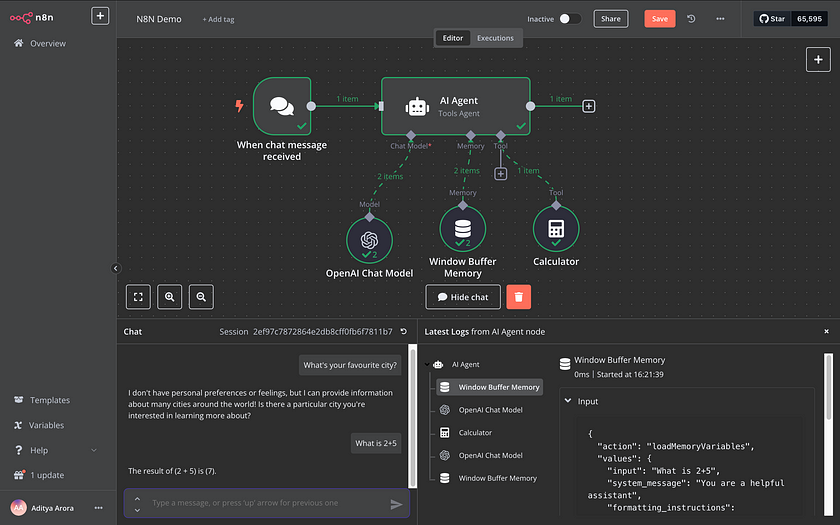840x525 pixels.
Task: Click the 65,595 star count
Action: [809, 19]
